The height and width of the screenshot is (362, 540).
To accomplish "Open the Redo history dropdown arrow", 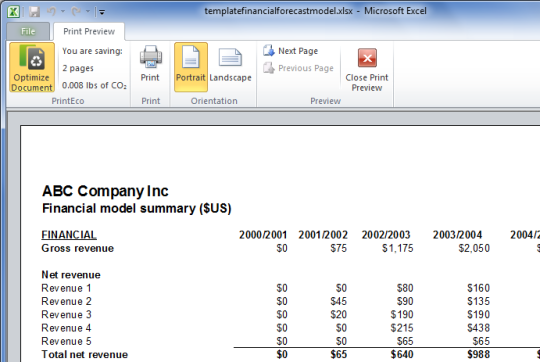I will coord(88,12).
